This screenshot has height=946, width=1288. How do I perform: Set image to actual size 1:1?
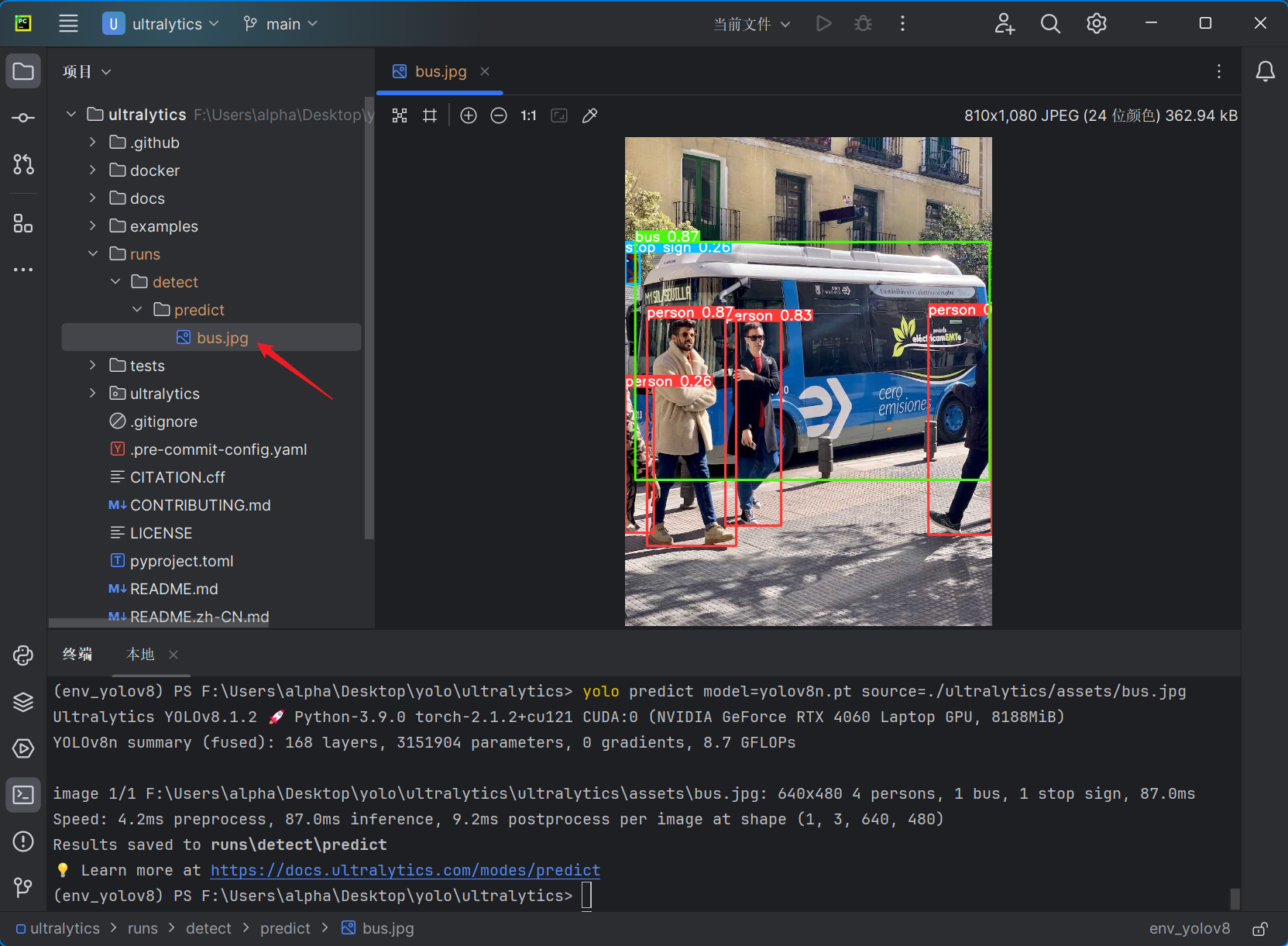pyautogui.click(x=528, y=115)
